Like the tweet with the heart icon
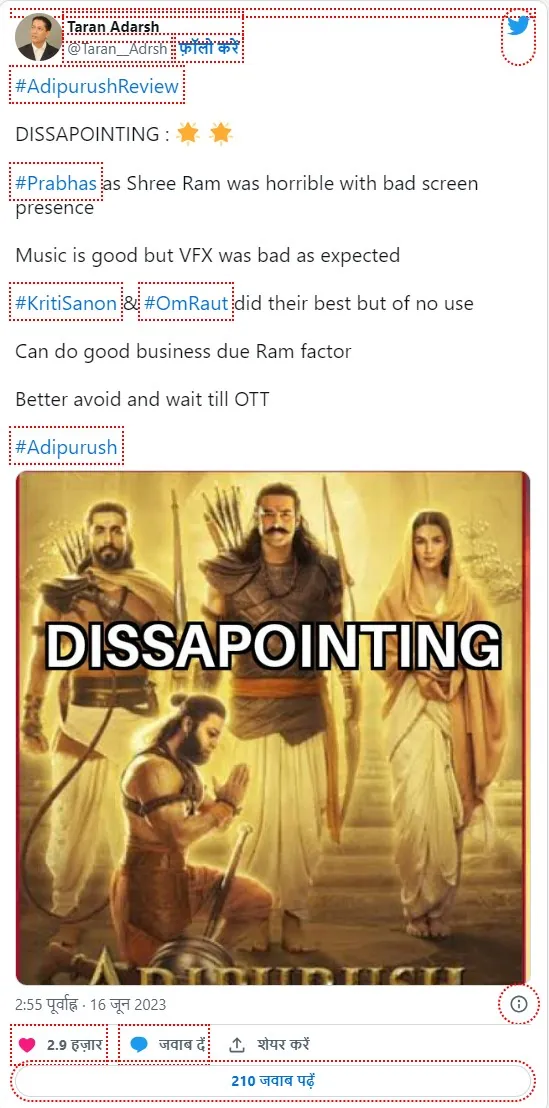Screen dimensions: 549x1108 pos(27,1044)
